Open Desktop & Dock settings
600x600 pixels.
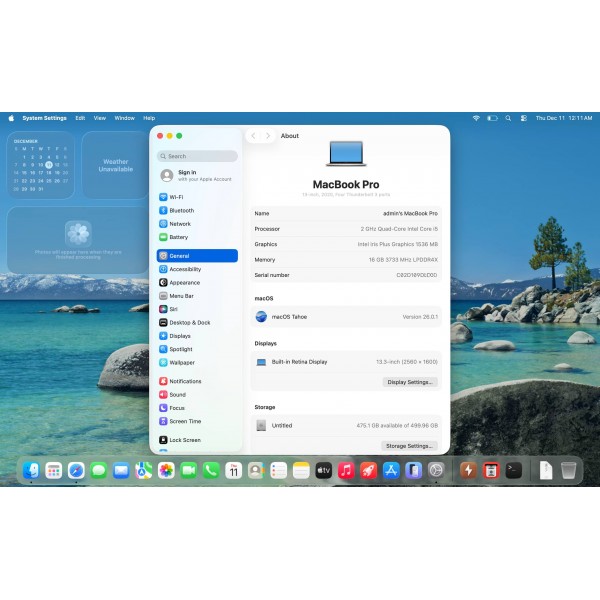tap(189, 323)
